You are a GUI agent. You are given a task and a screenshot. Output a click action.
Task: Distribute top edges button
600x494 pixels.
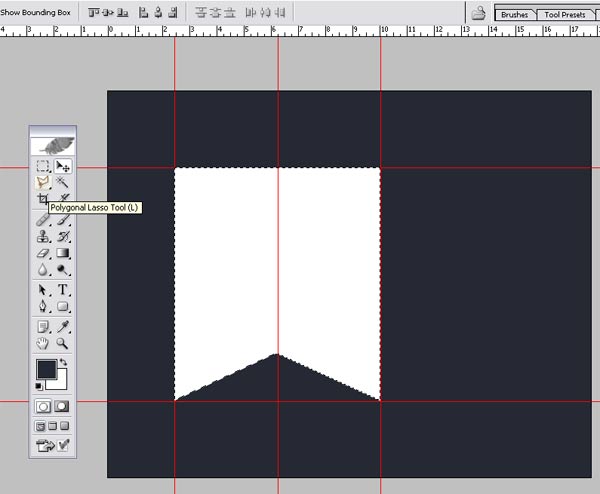click(201, 13)
